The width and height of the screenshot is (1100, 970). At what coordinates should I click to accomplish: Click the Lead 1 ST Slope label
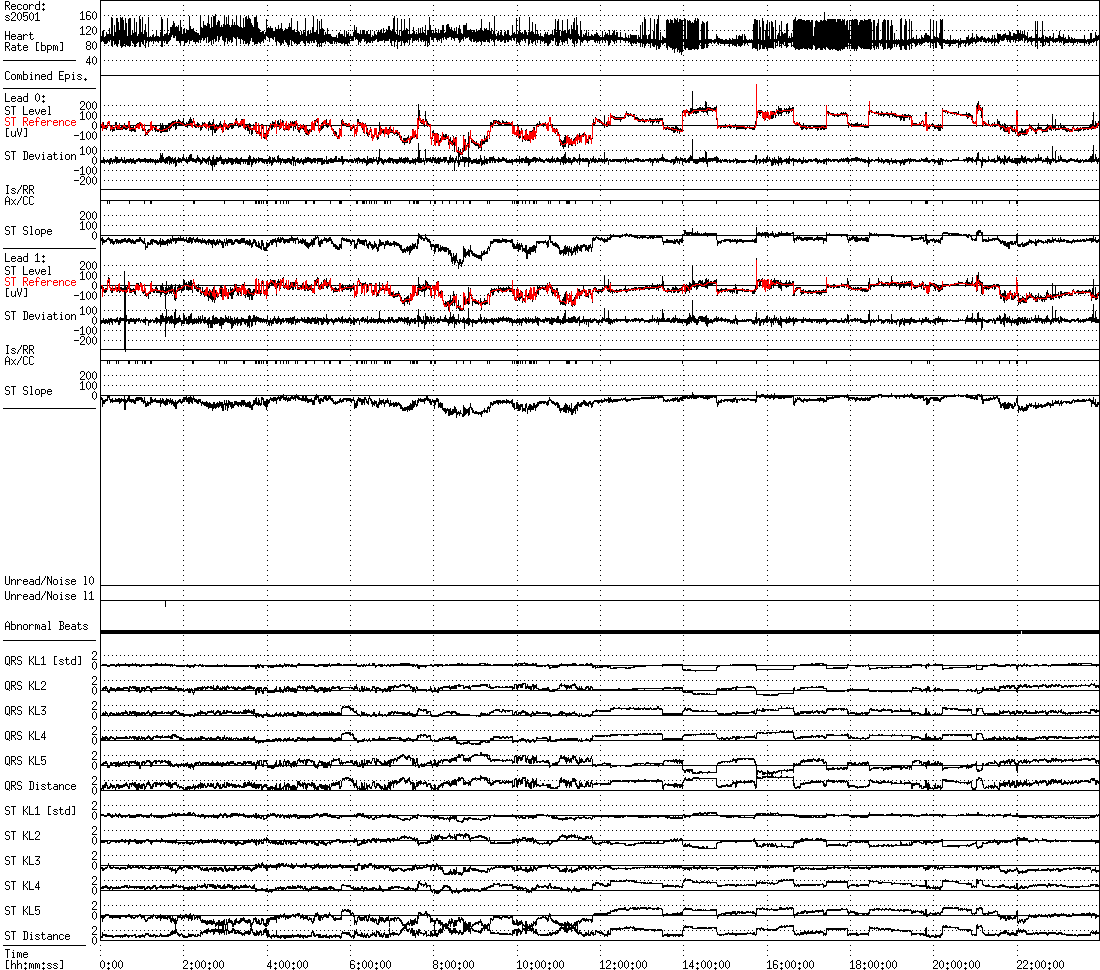(28, 391)
